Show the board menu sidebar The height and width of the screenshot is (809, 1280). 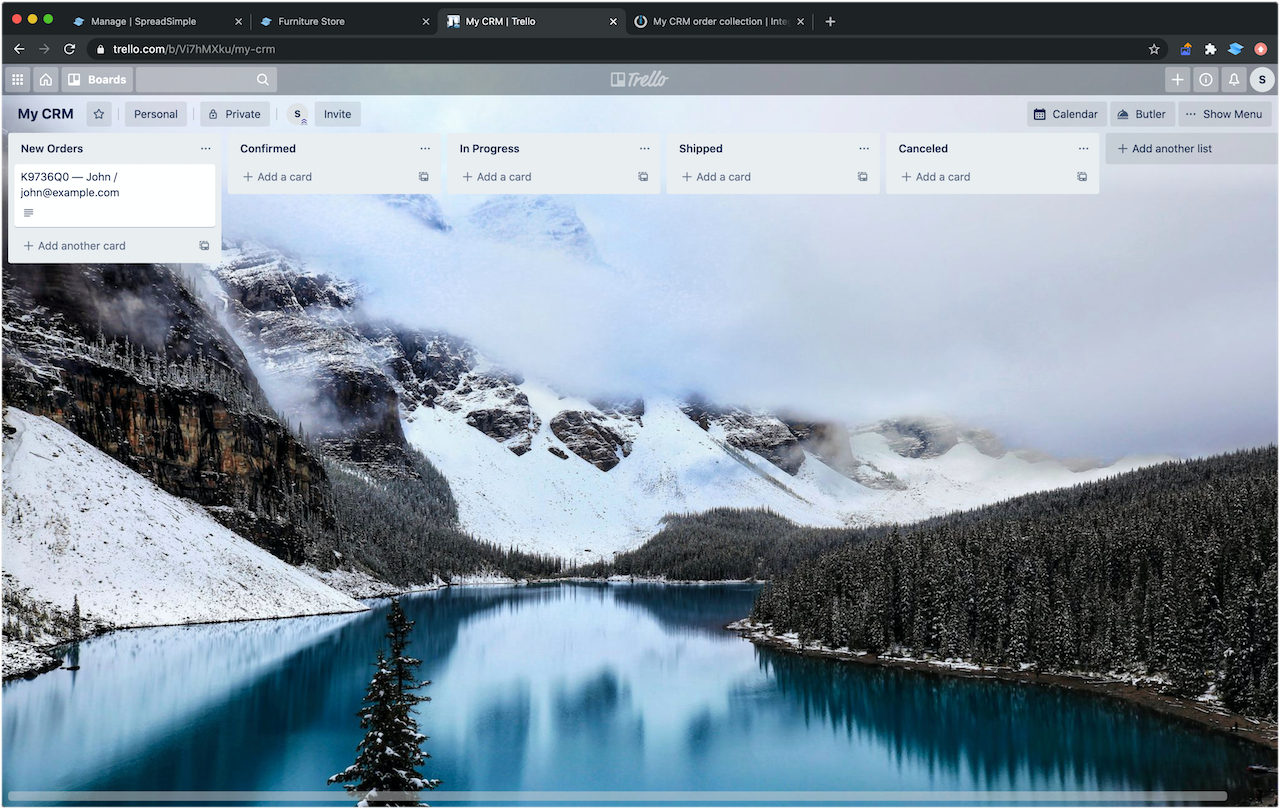(1225, 114)
